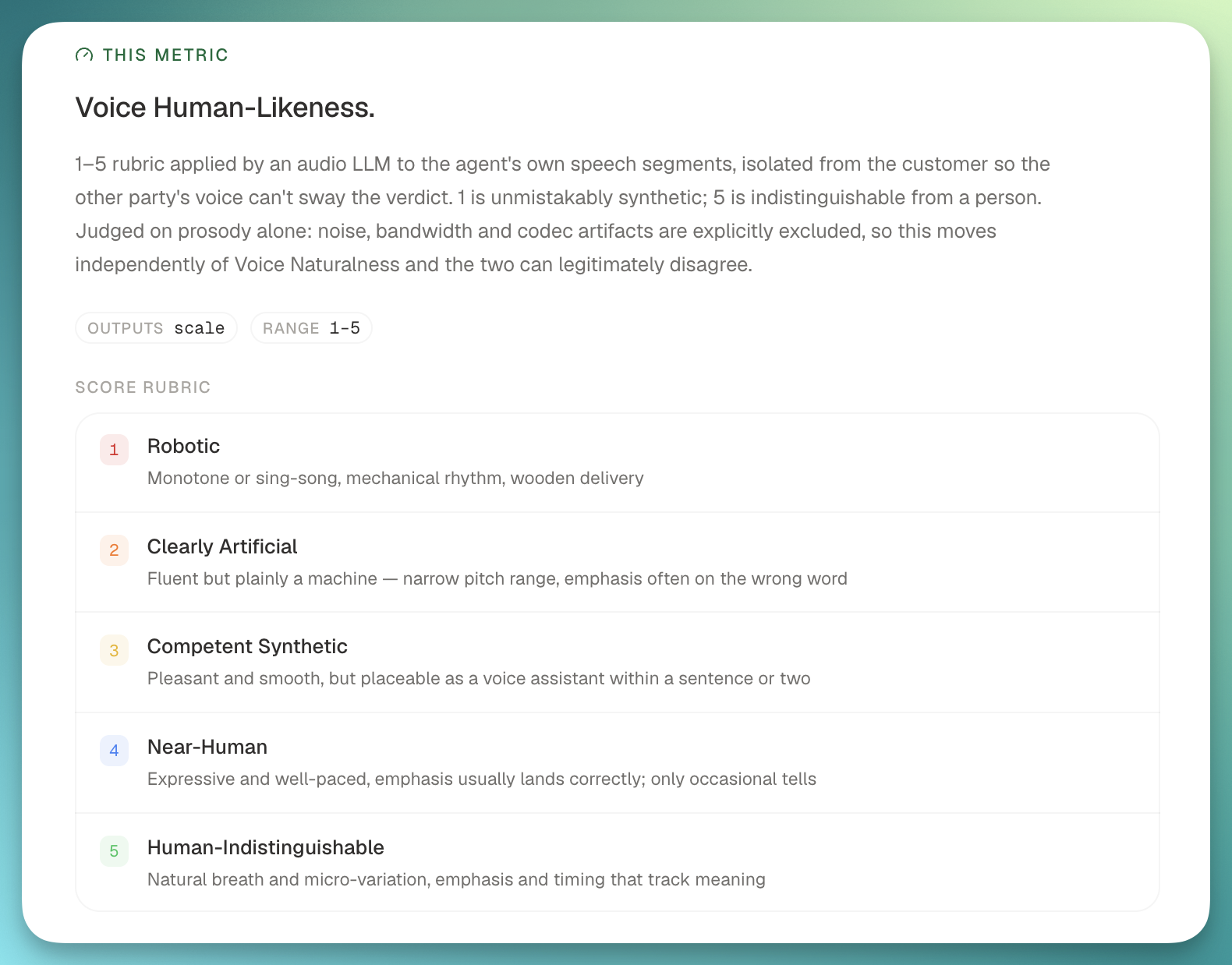Click the Robotic description about monotone delivery

395,478
